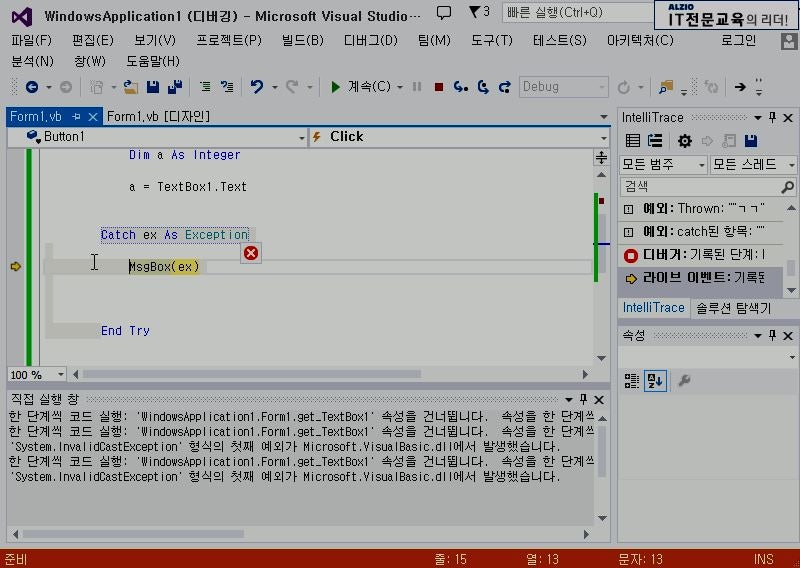The image size is (800, 568).
Task: Open the Architecture menu
Action: (640, 40)
